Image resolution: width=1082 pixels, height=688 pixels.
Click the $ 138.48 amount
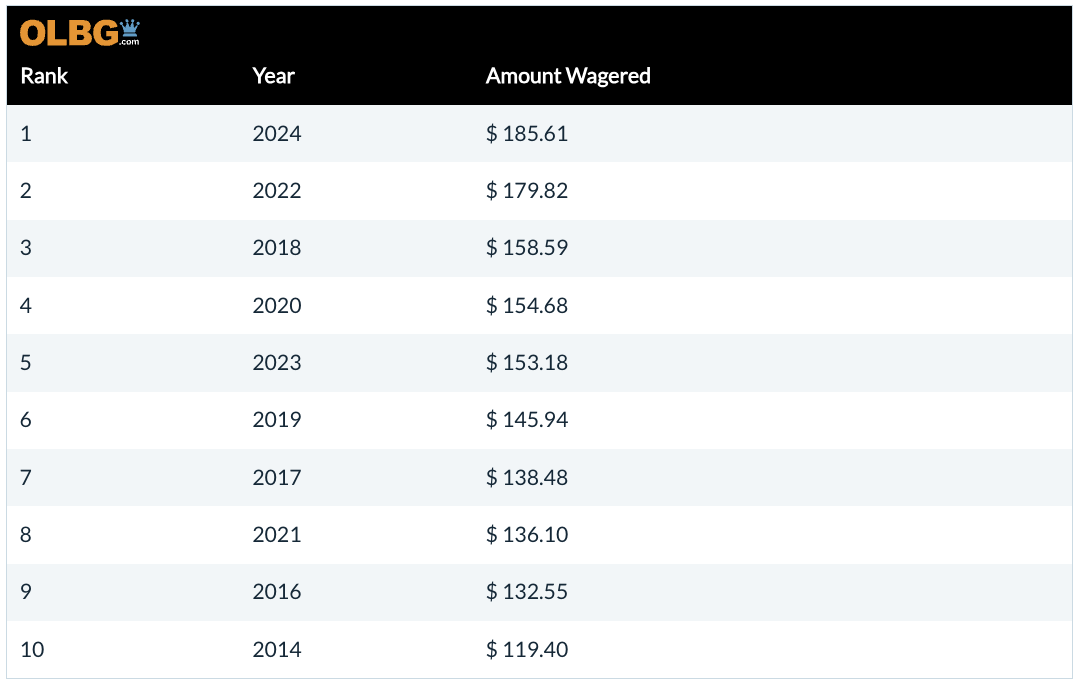tap(527, 477)
